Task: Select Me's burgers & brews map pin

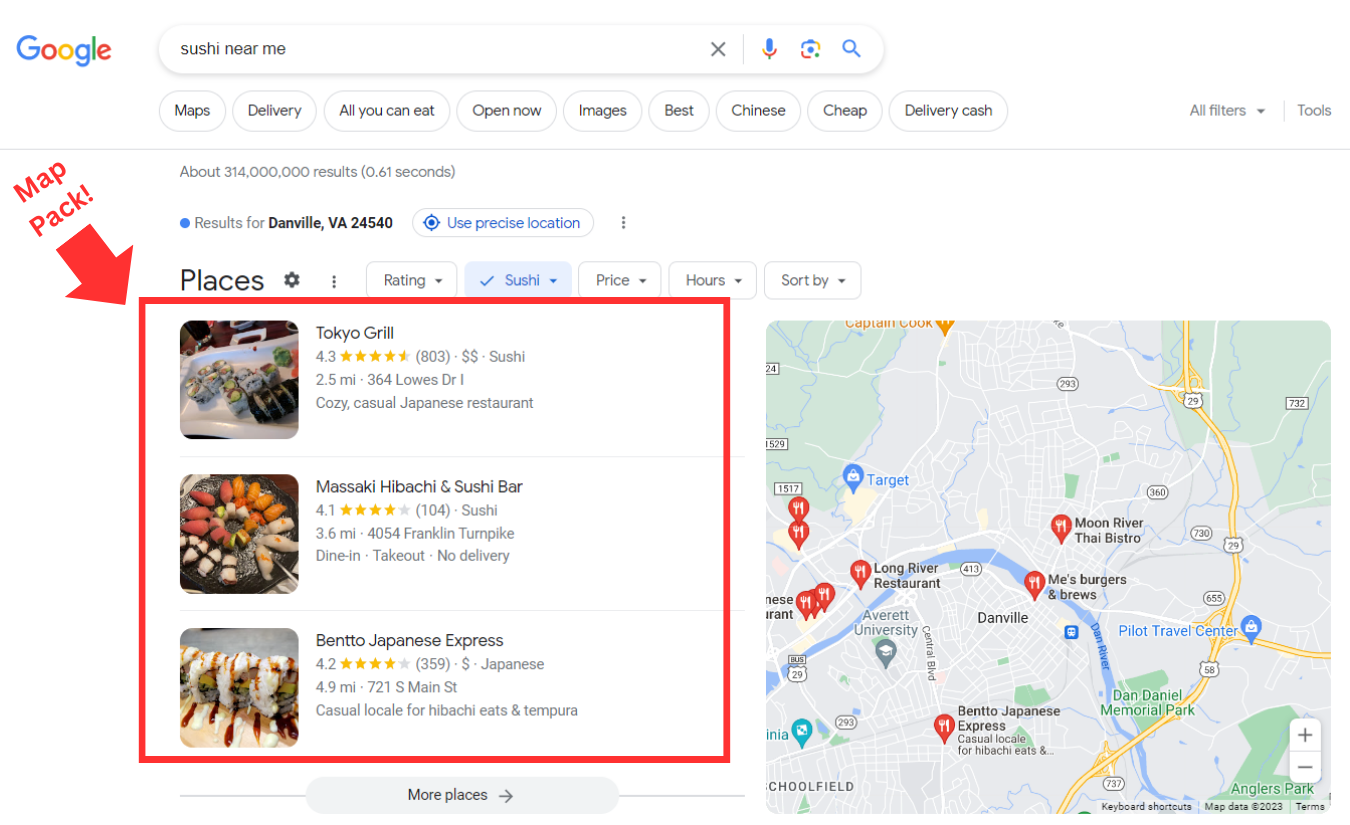Action: tap(1035, 584)
